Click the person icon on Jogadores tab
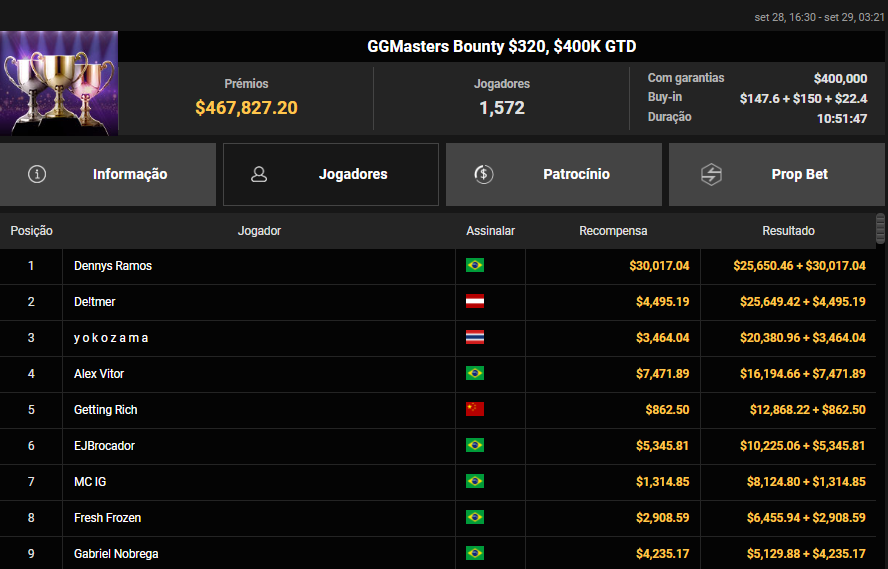This screenshot has height=569, width=888. click(259, 174)
